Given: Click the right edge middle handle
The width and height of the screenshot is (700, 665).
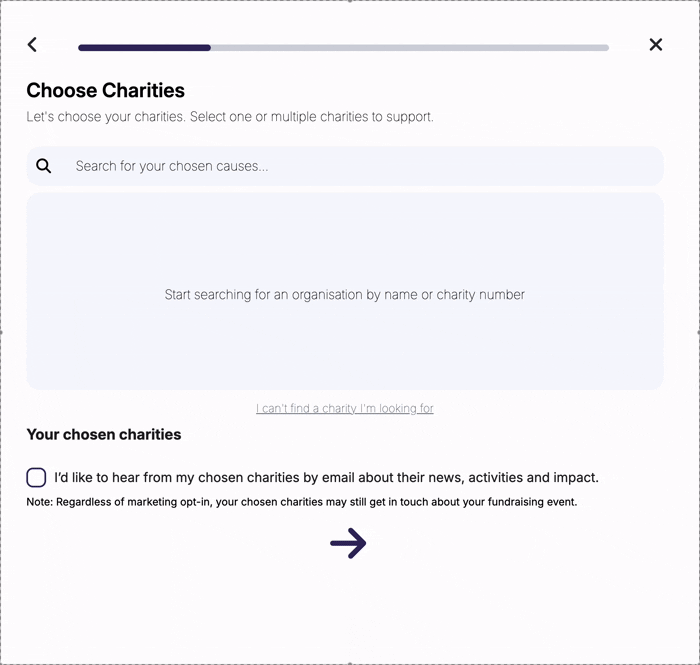Looking at the screenshot, I should (x=698, y=331).
